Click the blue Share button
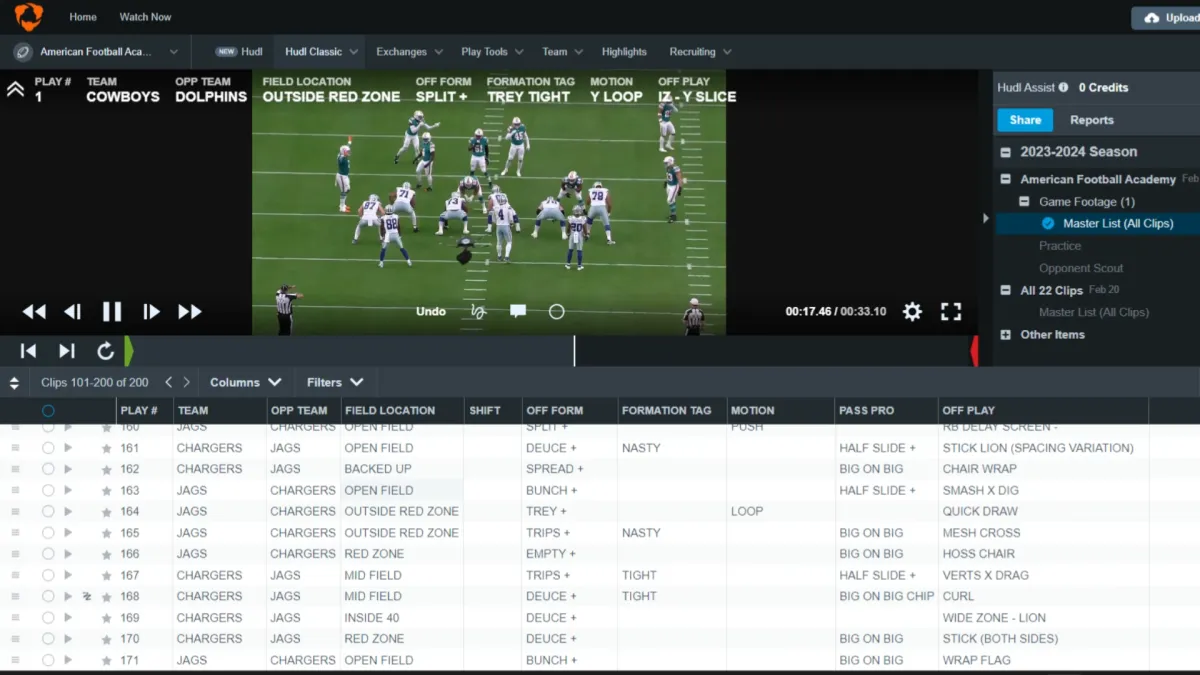The height and width of the screenshot is (675, 1200). point(1025,120)
